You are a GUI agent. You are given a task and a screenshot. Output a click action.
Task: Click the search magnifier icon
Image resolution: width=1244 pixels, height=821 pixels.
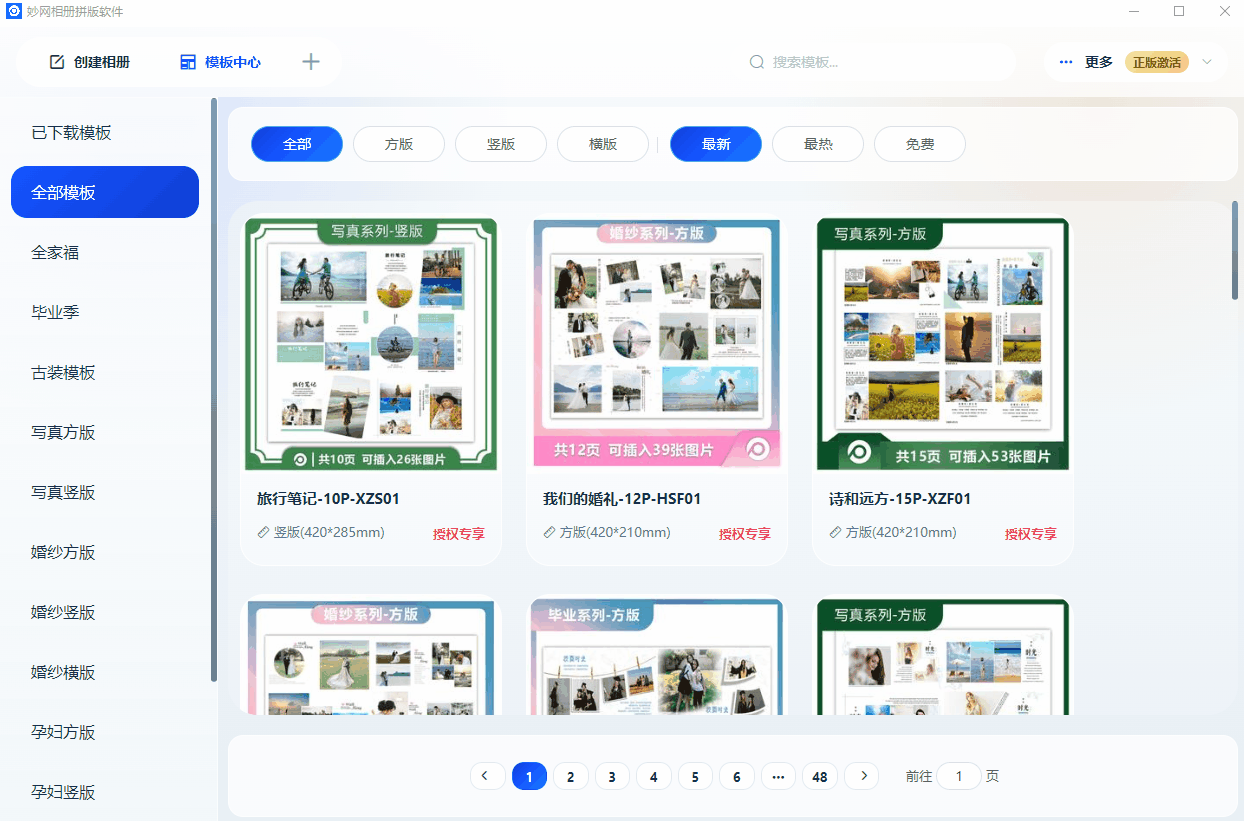pyautogui.click(x=757, y=62)
